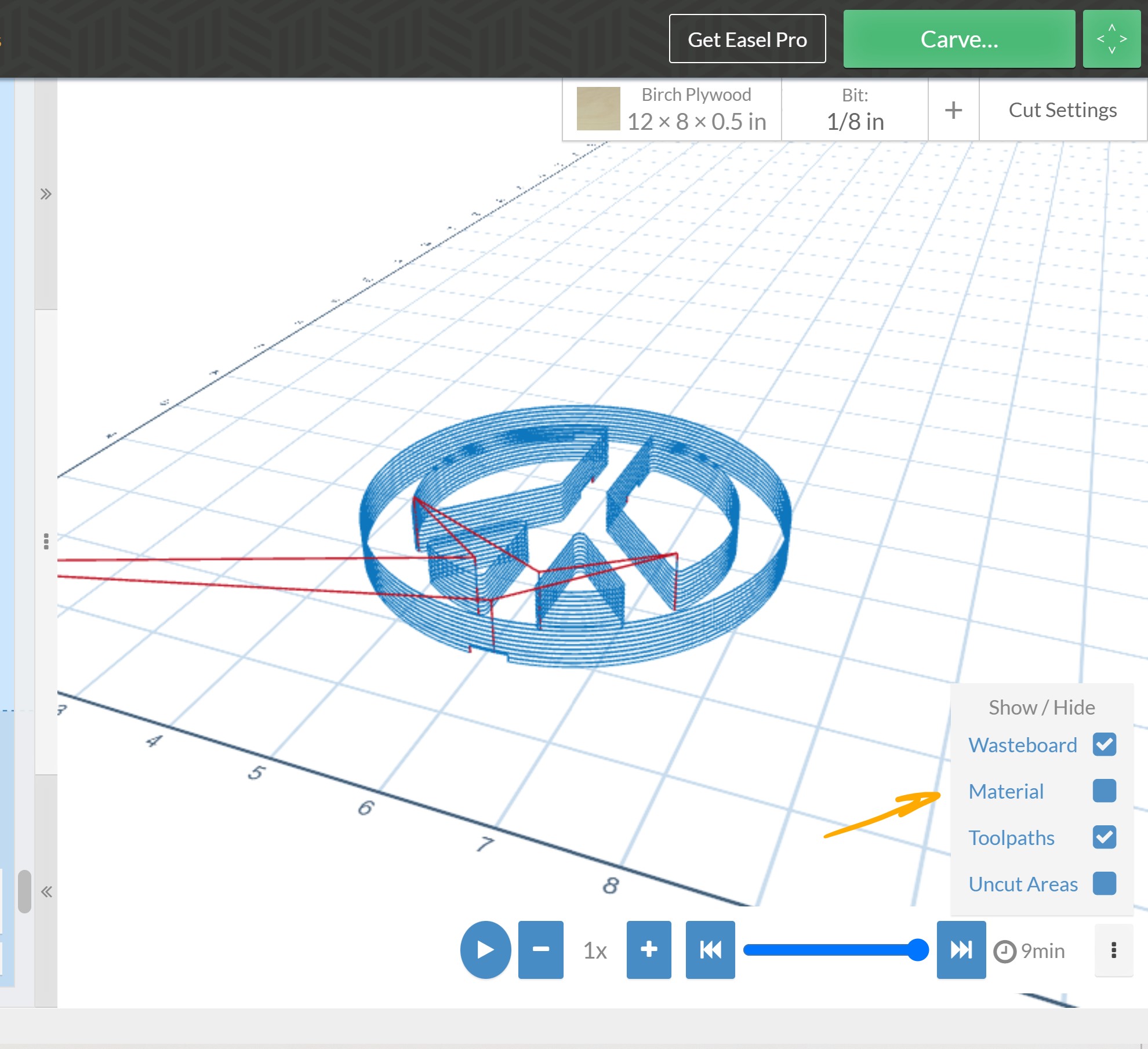Open the Birch Plywood material settings

tap(672, 110)
